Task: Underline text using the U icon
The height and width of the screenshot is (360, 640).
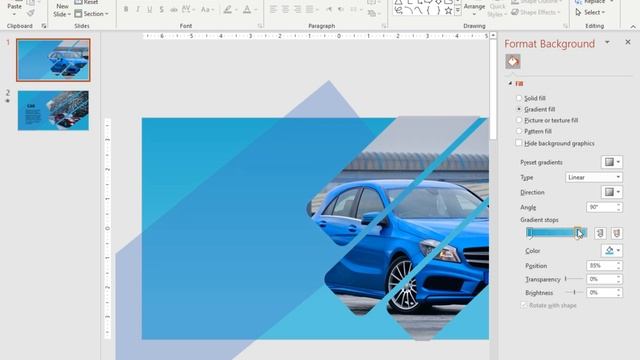Action: click(x=149, y=9)
